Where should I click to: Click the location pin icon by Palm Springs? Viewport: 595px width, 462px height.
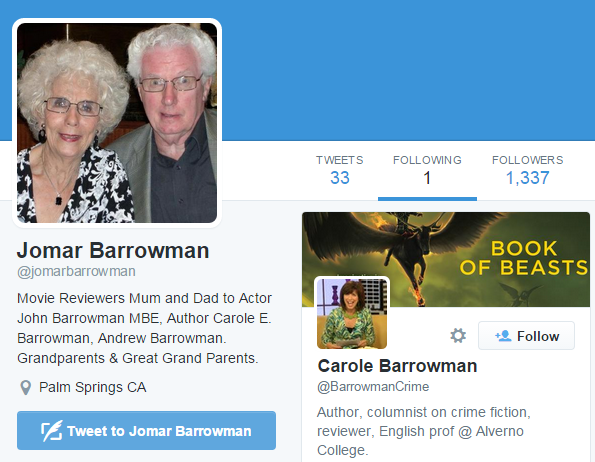point(25,387)
